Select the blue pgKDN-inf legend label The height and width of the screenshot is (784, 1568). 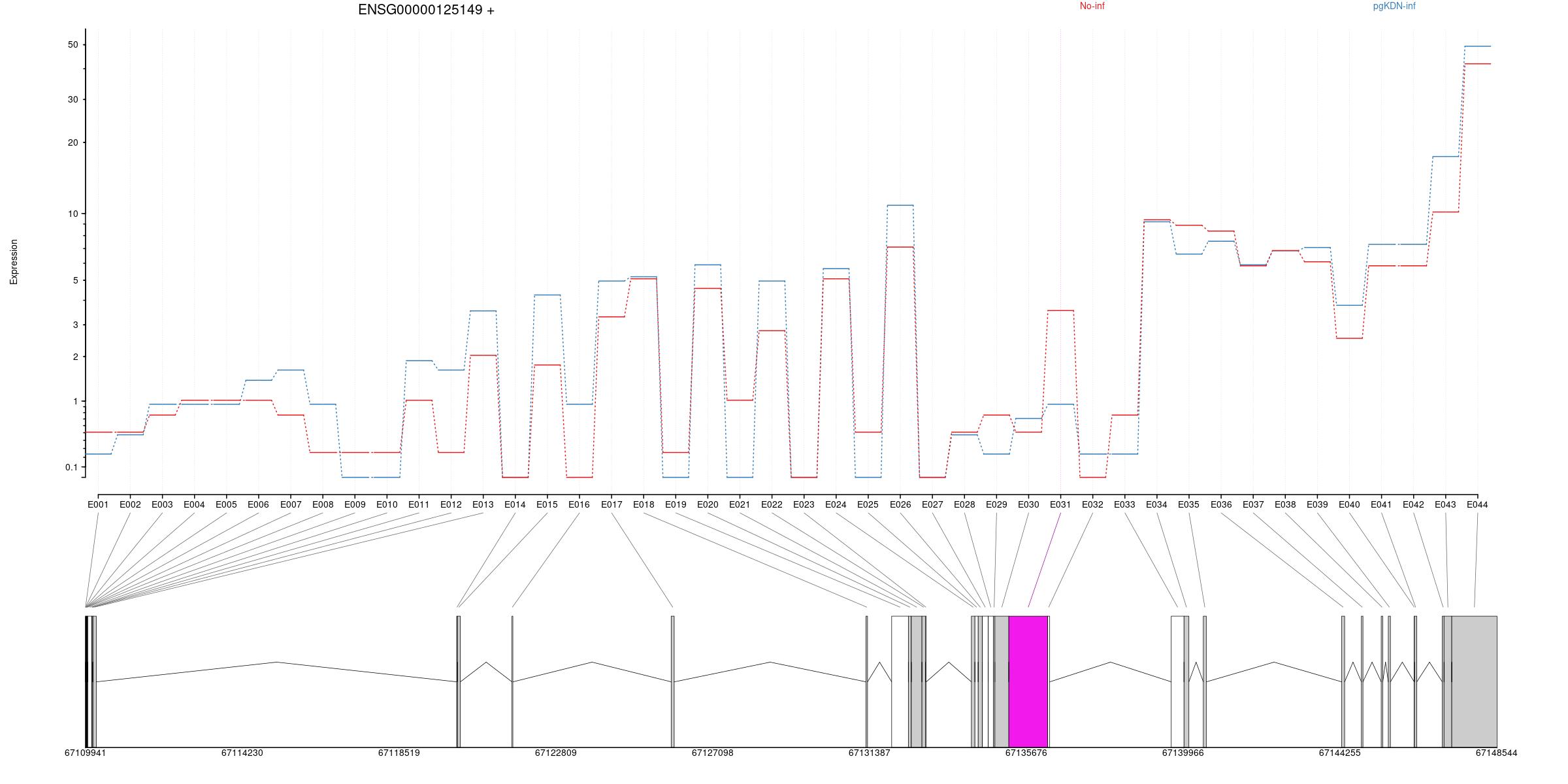pos(1394,6)
